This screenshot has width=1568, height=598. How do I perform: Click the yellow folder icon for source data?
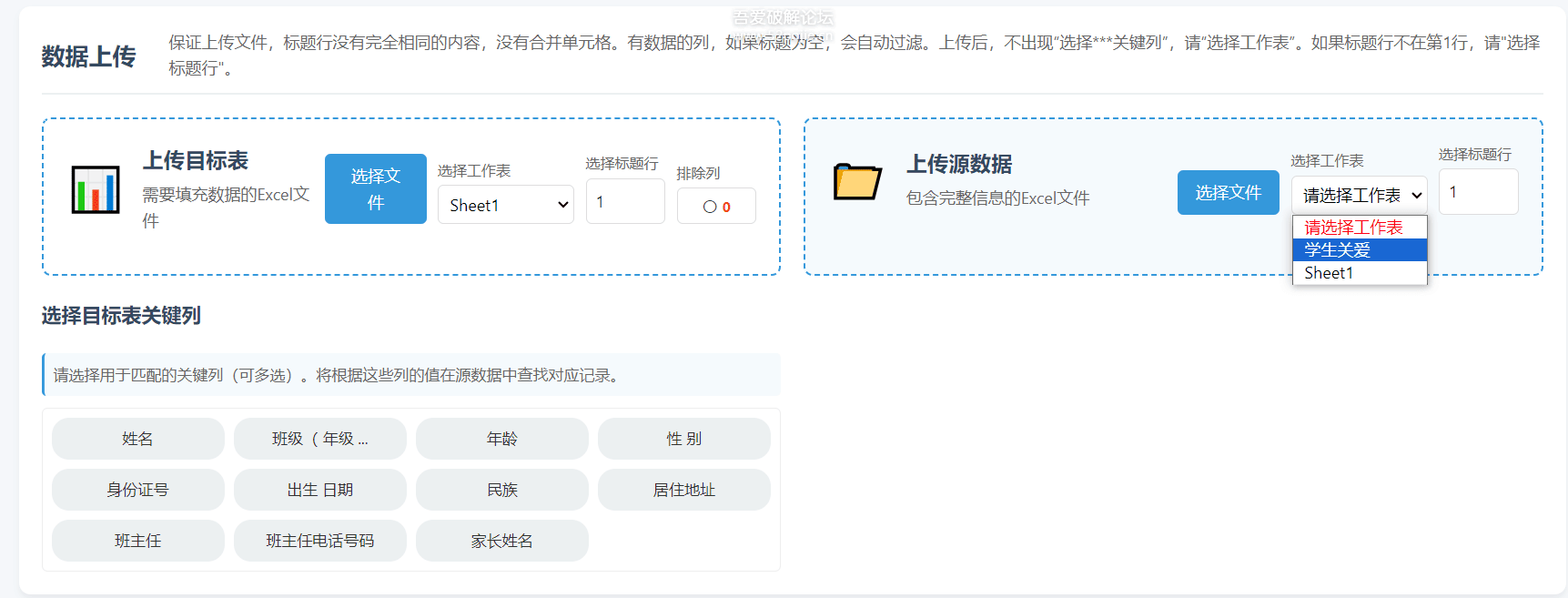click(x=857, y=182)
